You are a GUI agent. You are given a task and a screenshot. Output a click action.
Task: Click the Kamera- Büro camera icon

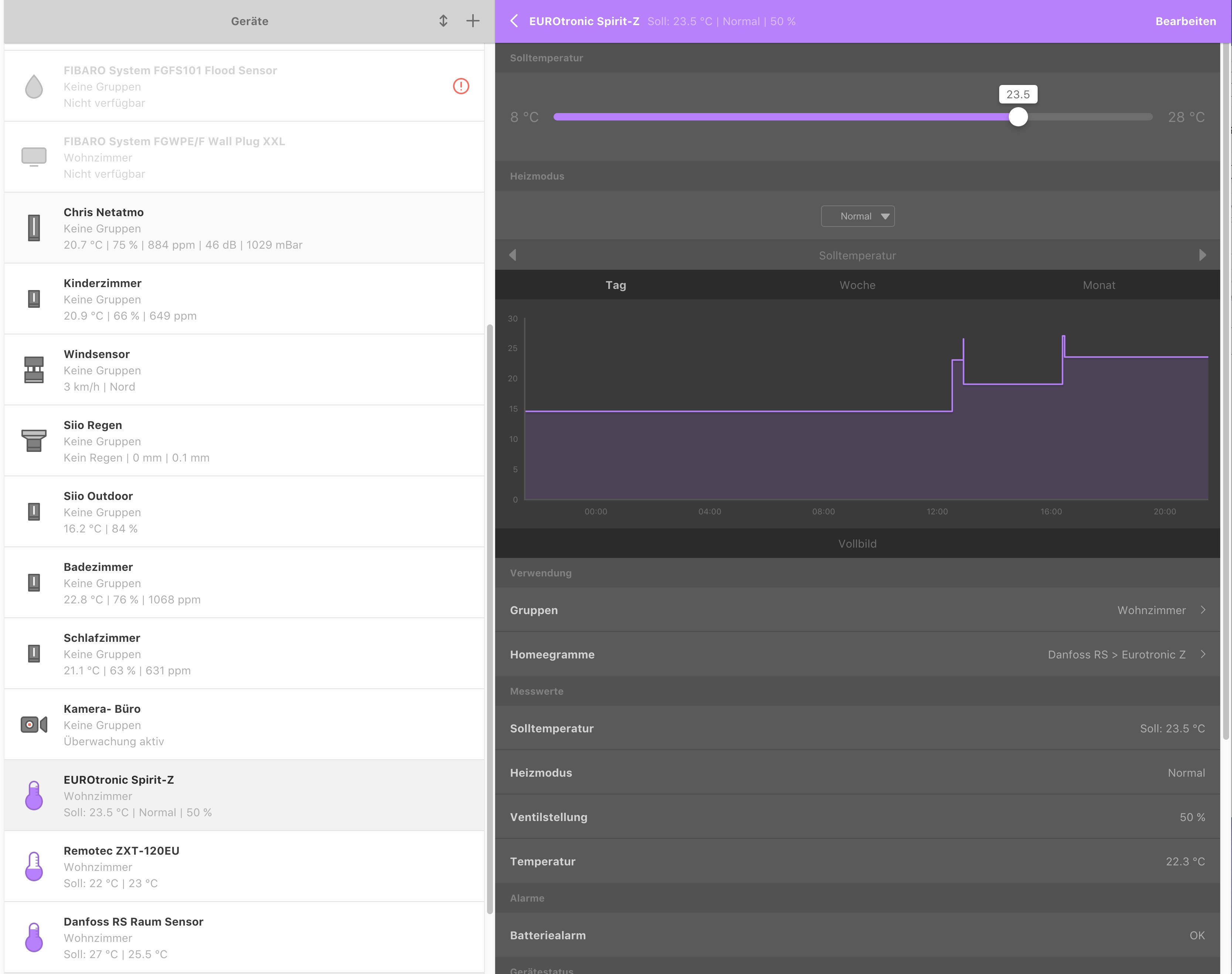[x=34, y=724]
